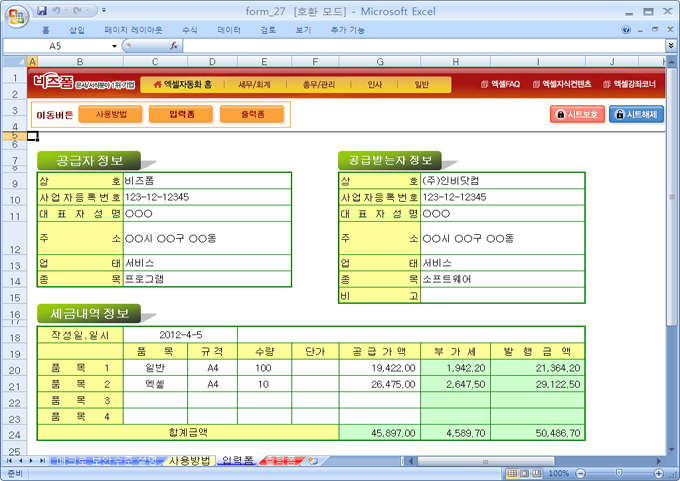Click the 시트해제 unlock button
The height and width of the screenshot is (481, 680).
coord(636,115)
